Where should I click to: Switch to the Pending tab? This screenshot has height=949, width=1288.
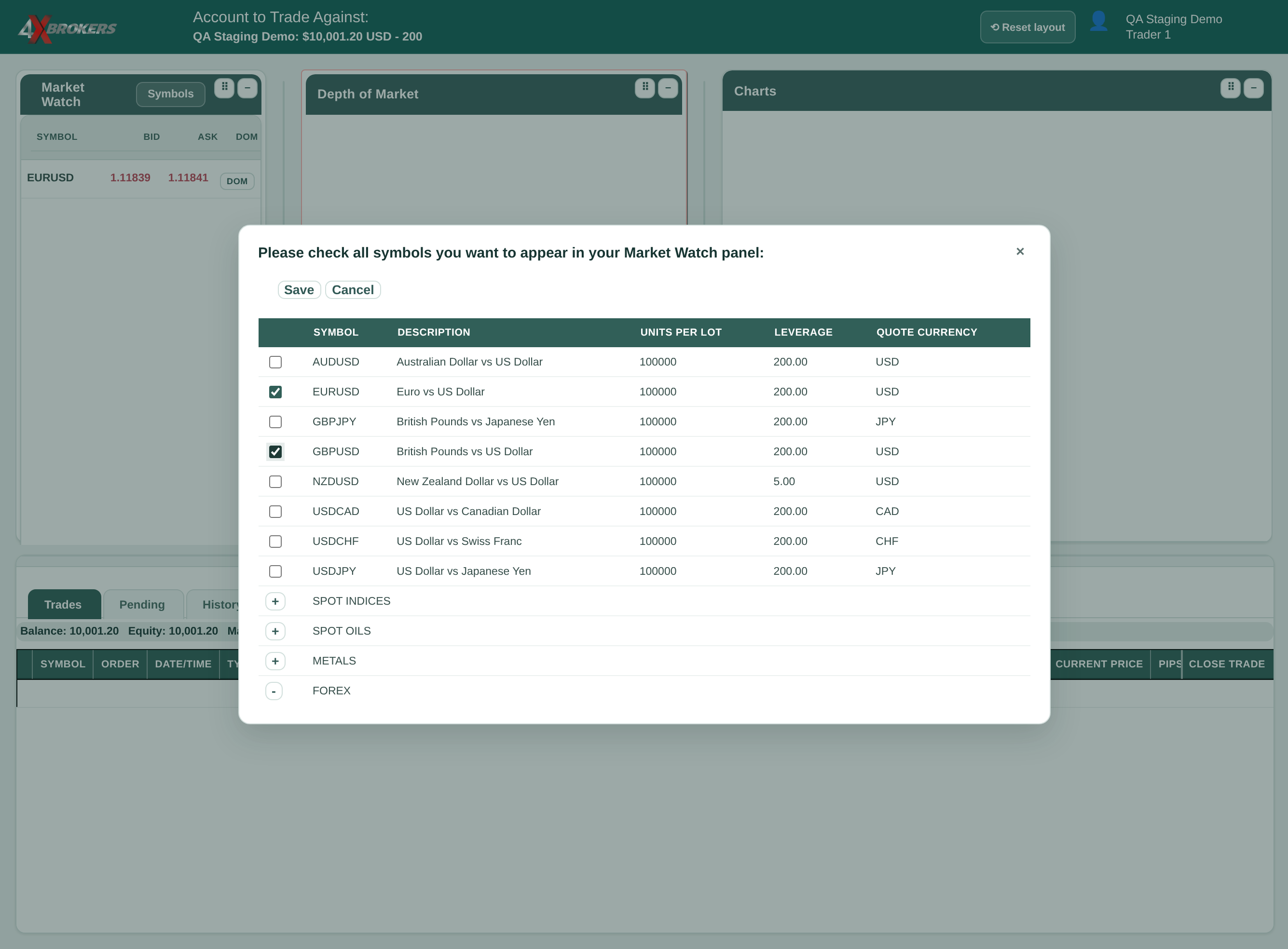click(x=142, y=604)
